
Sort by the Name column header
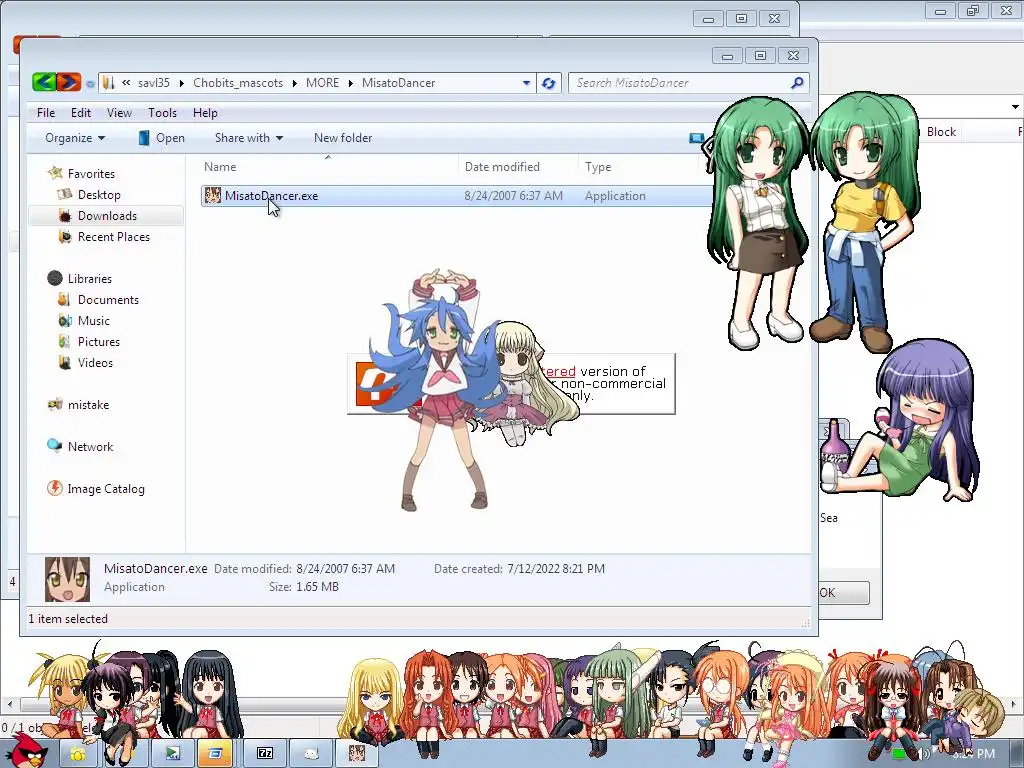pos(328,167)
